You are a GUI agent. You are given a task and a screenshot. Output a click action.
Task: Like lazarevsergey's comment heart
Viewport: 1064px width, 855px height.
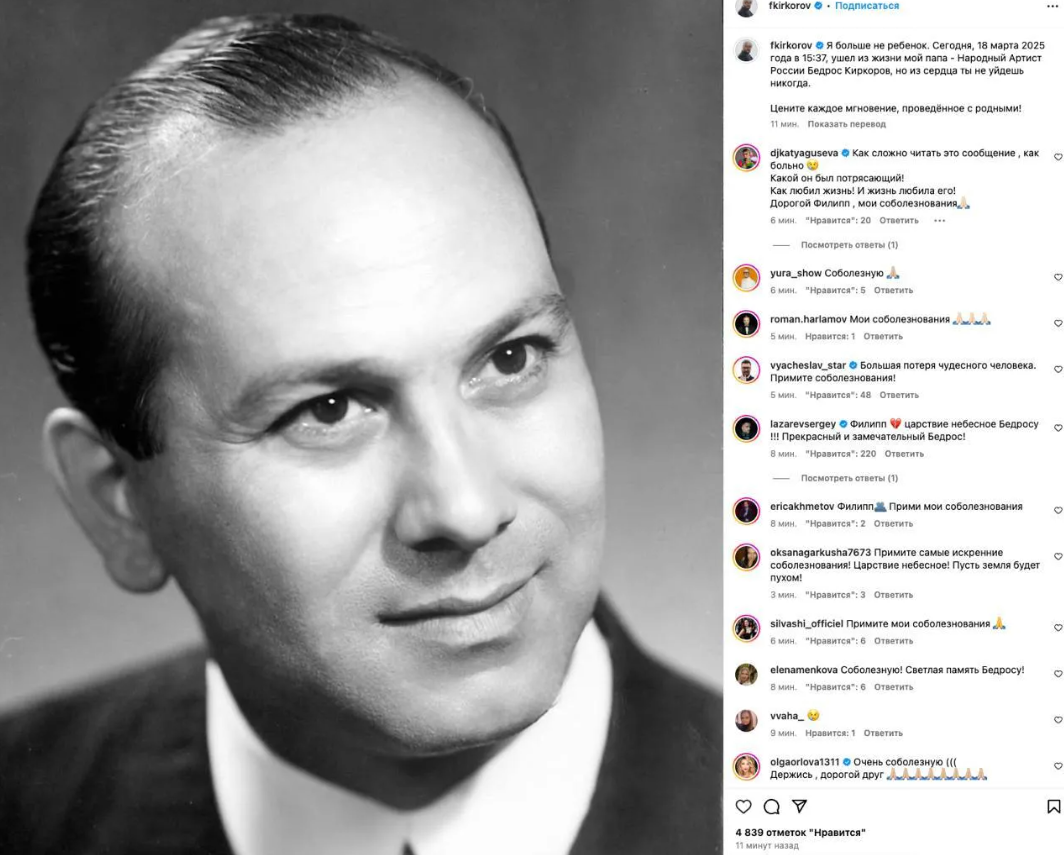[1058, 428]
